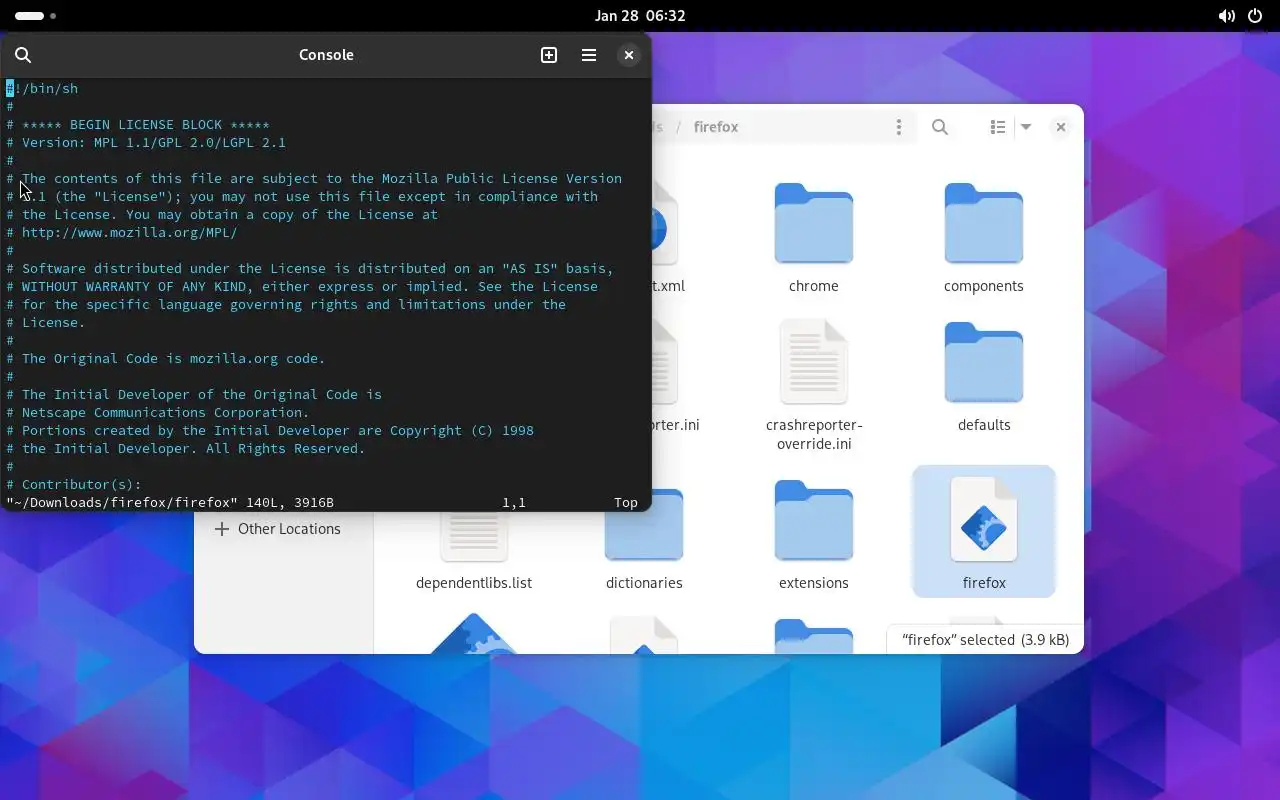Select the firefox script file icon
1280x800 pixels.
pos(984,519)
